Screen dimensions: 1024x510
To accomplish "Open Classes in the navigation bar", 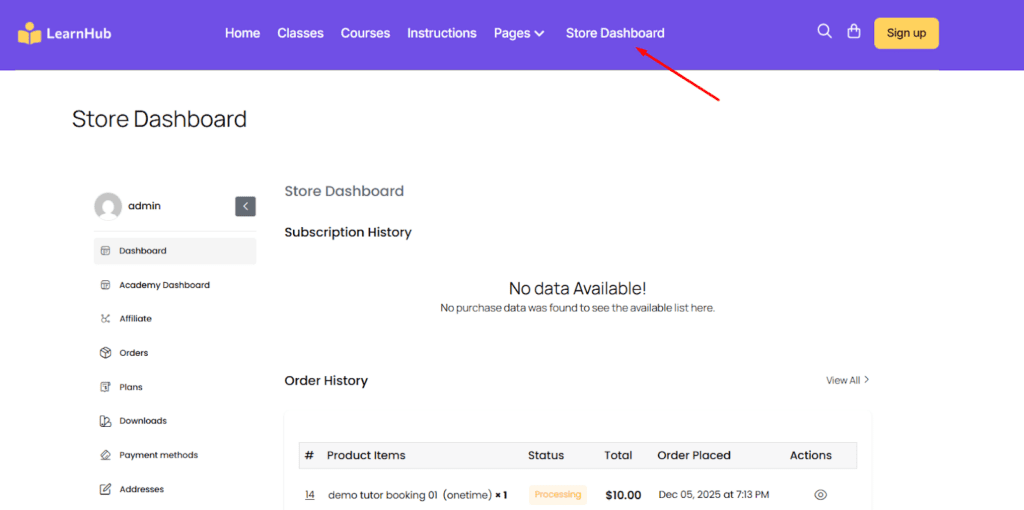I will 300,33.
